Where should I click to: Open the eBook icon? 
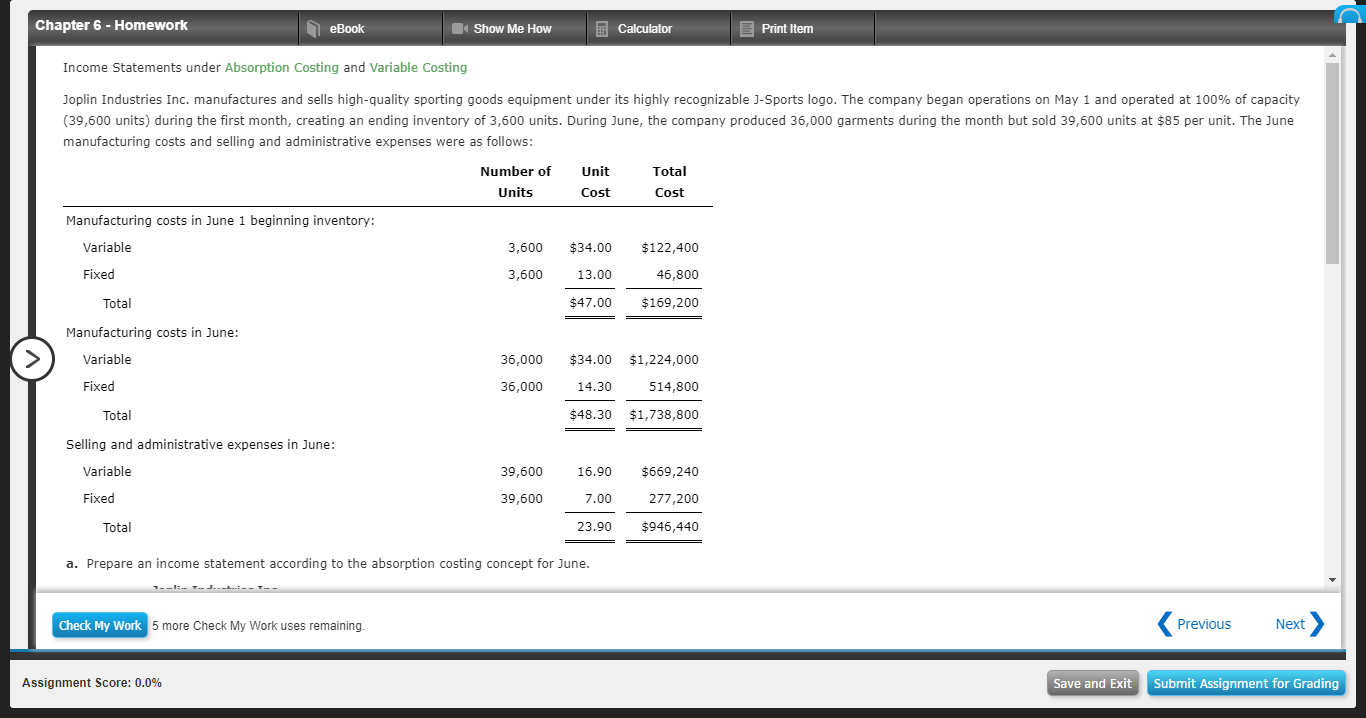pyautogui.click(x=313, y=29)
